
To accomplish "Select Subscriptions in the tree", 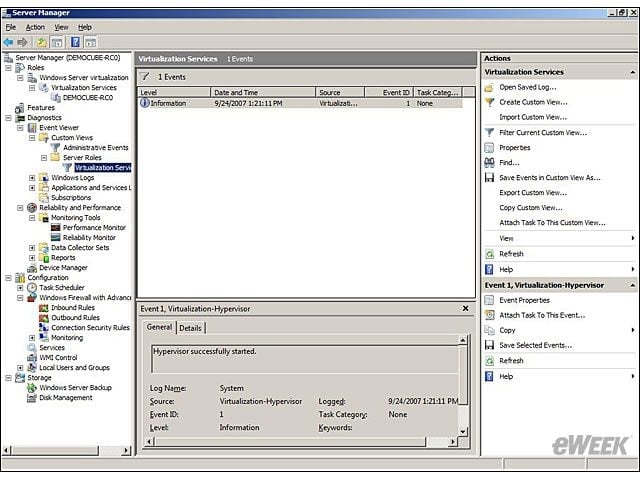I will (71, 198).
